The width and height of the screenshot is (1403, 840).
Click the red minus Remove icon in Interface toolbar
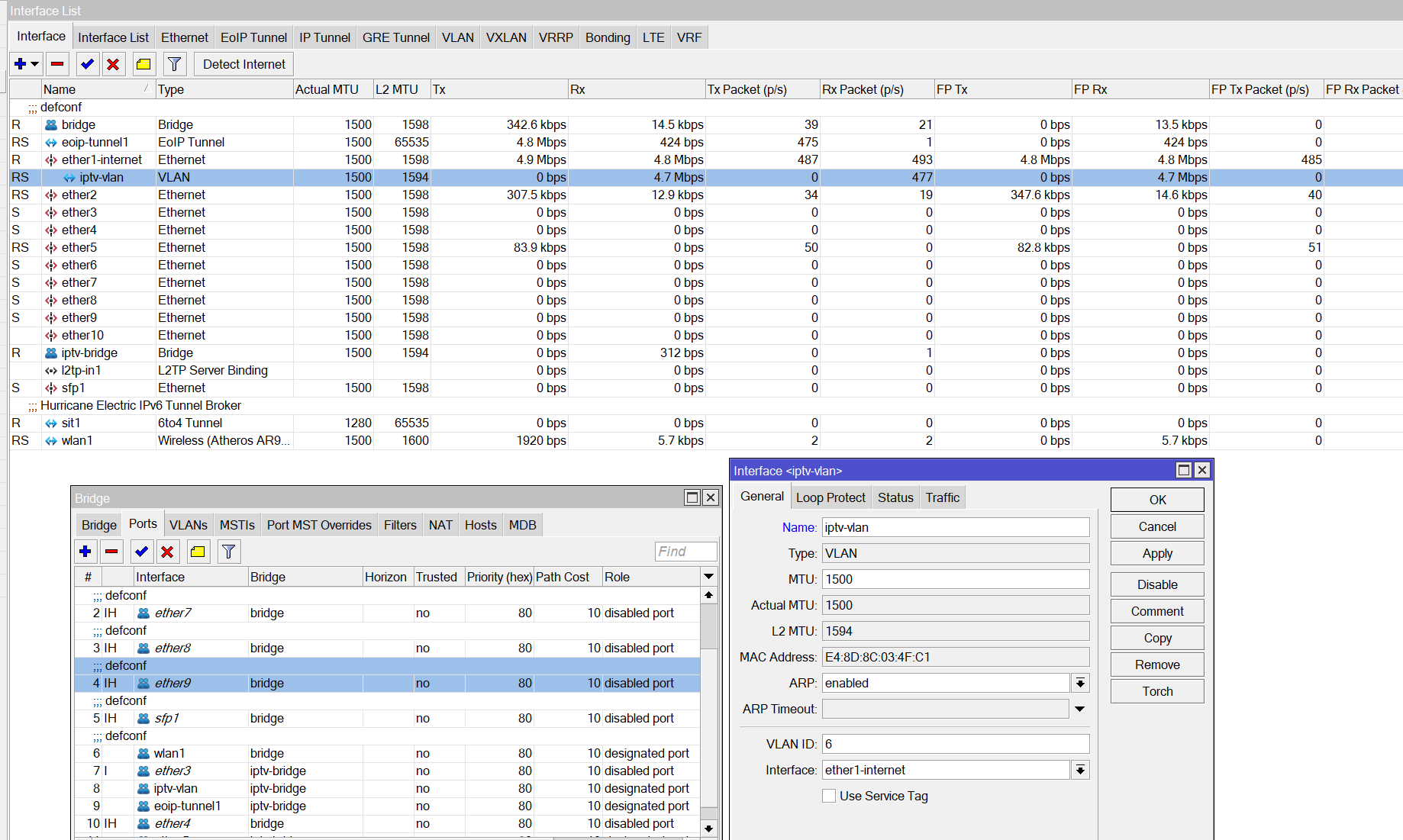point(57,64)
